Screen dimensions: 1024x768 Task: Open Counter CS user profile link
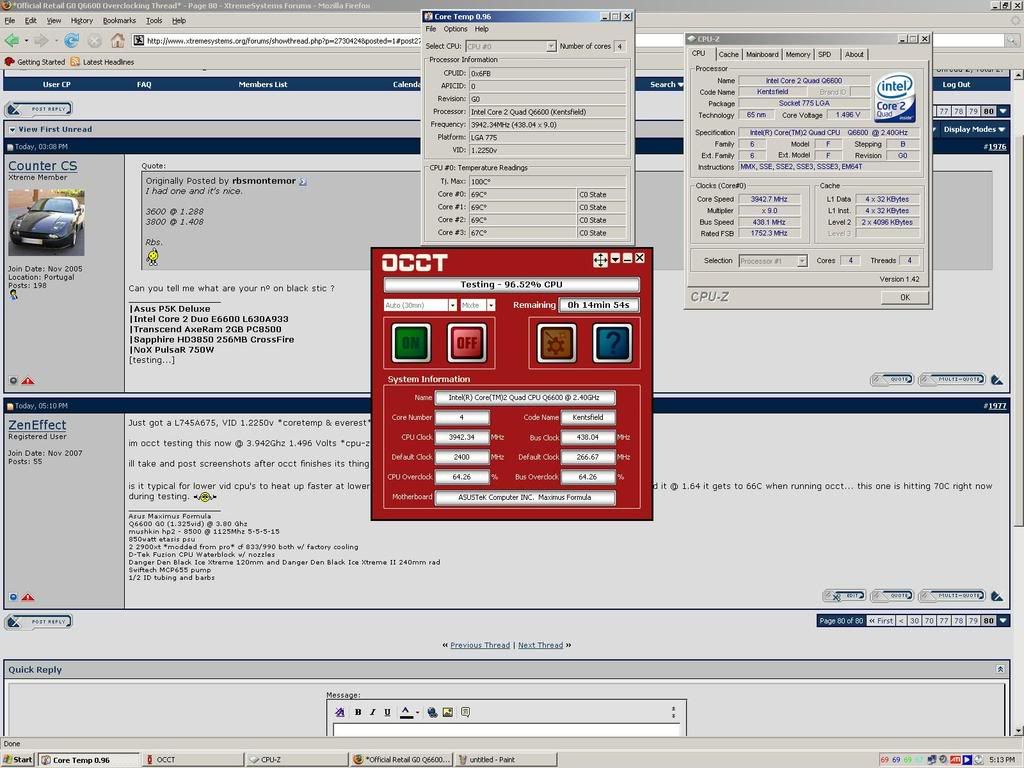tap(42, 166)
